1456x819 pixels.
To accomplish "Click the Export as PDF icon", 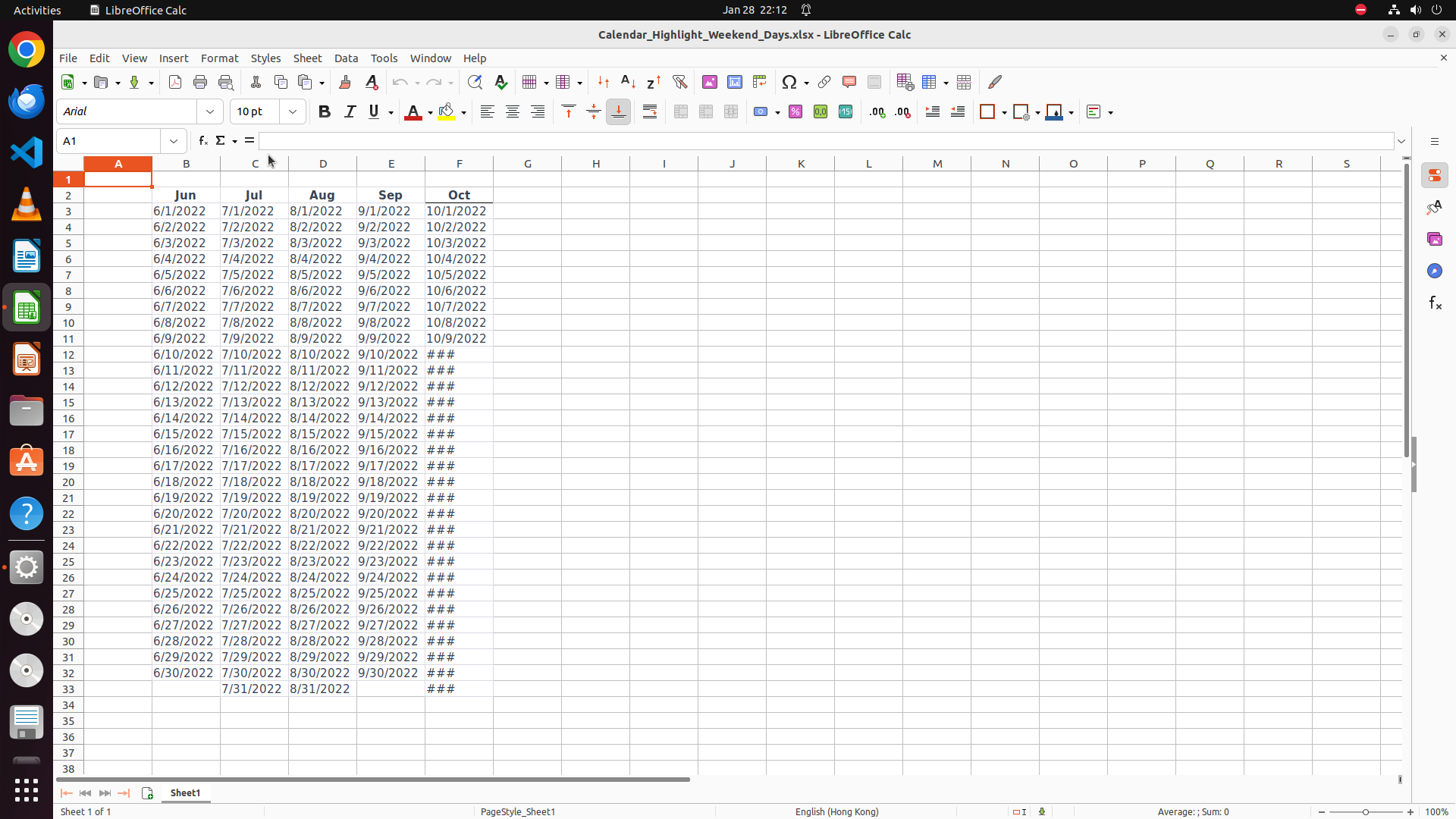I will click(175, 82).
